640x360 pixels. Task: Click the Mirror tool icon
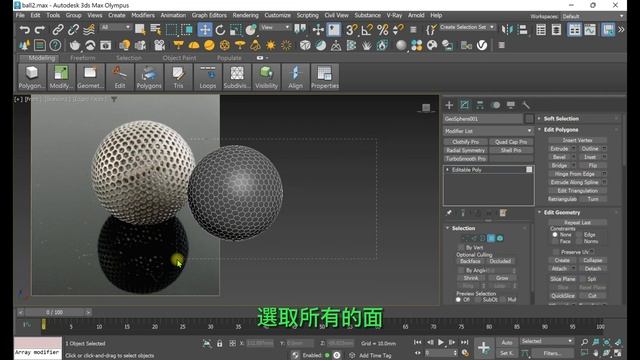pyautogui.click(x=507, y=29)
